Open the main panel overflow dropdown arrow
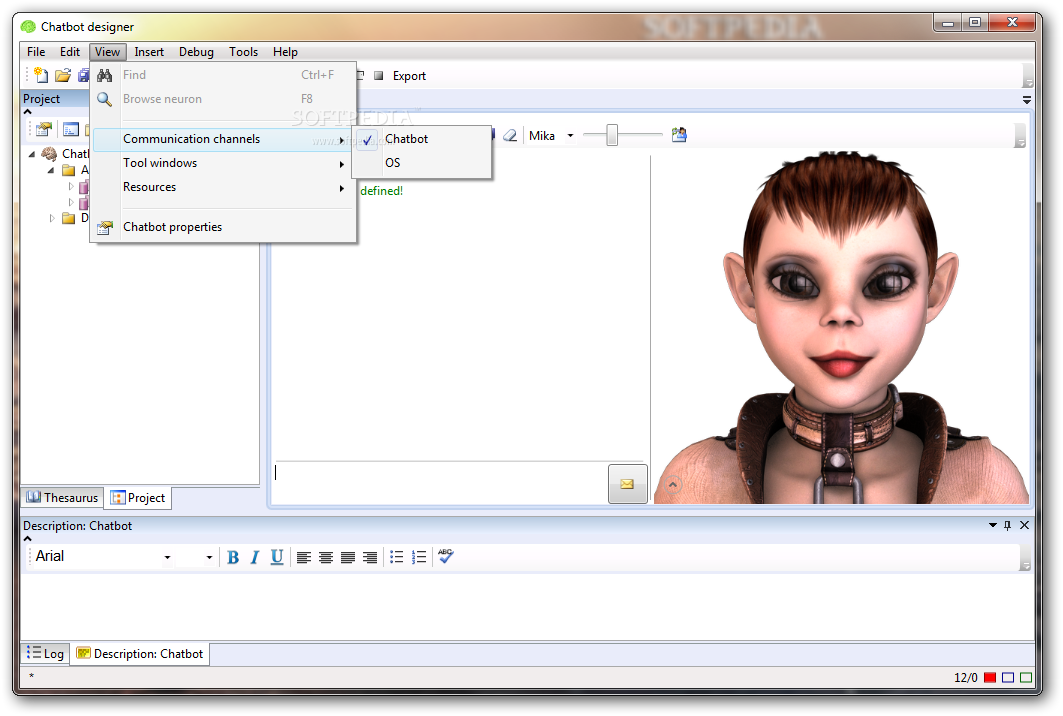Image resolution: width=1063 pixels, height=716 pixels. pyautogui.click(x=1027, y=100)
